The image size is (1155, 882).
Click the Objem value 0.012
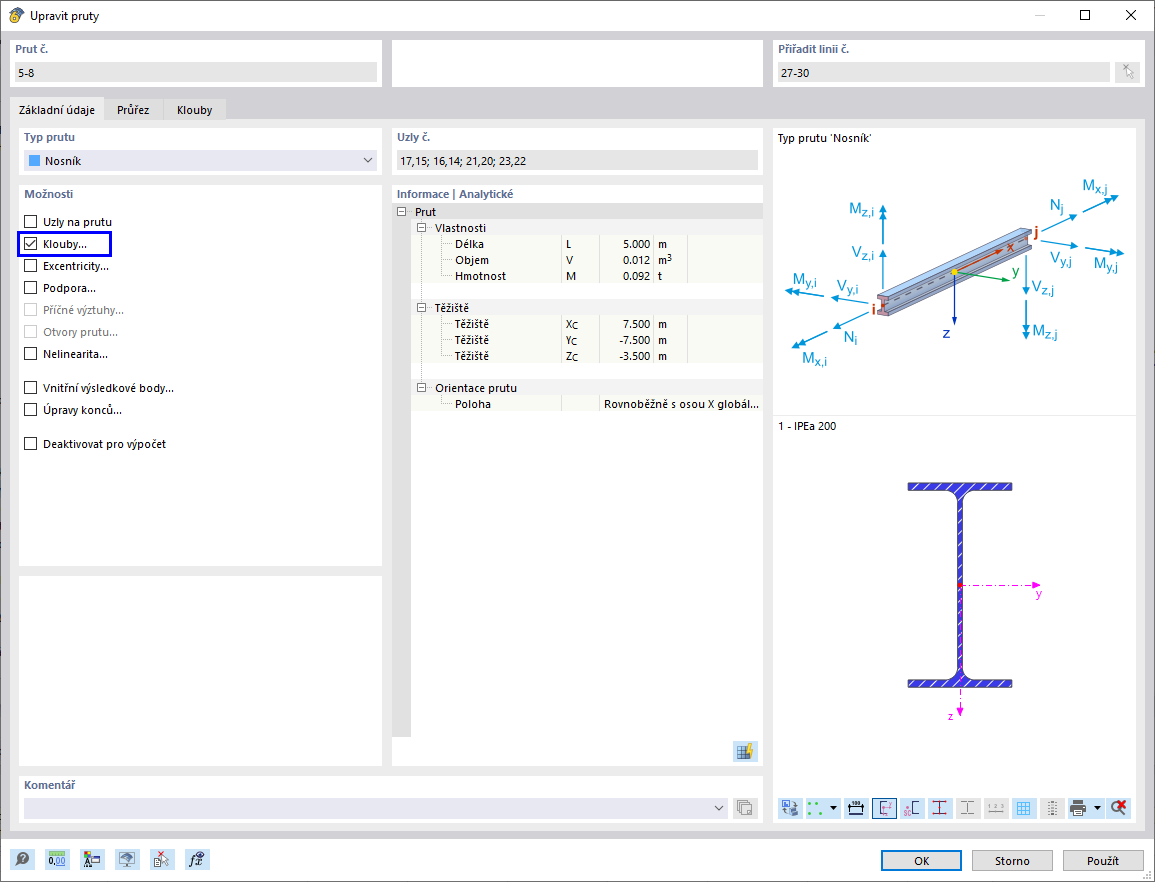tap(636, 260)
